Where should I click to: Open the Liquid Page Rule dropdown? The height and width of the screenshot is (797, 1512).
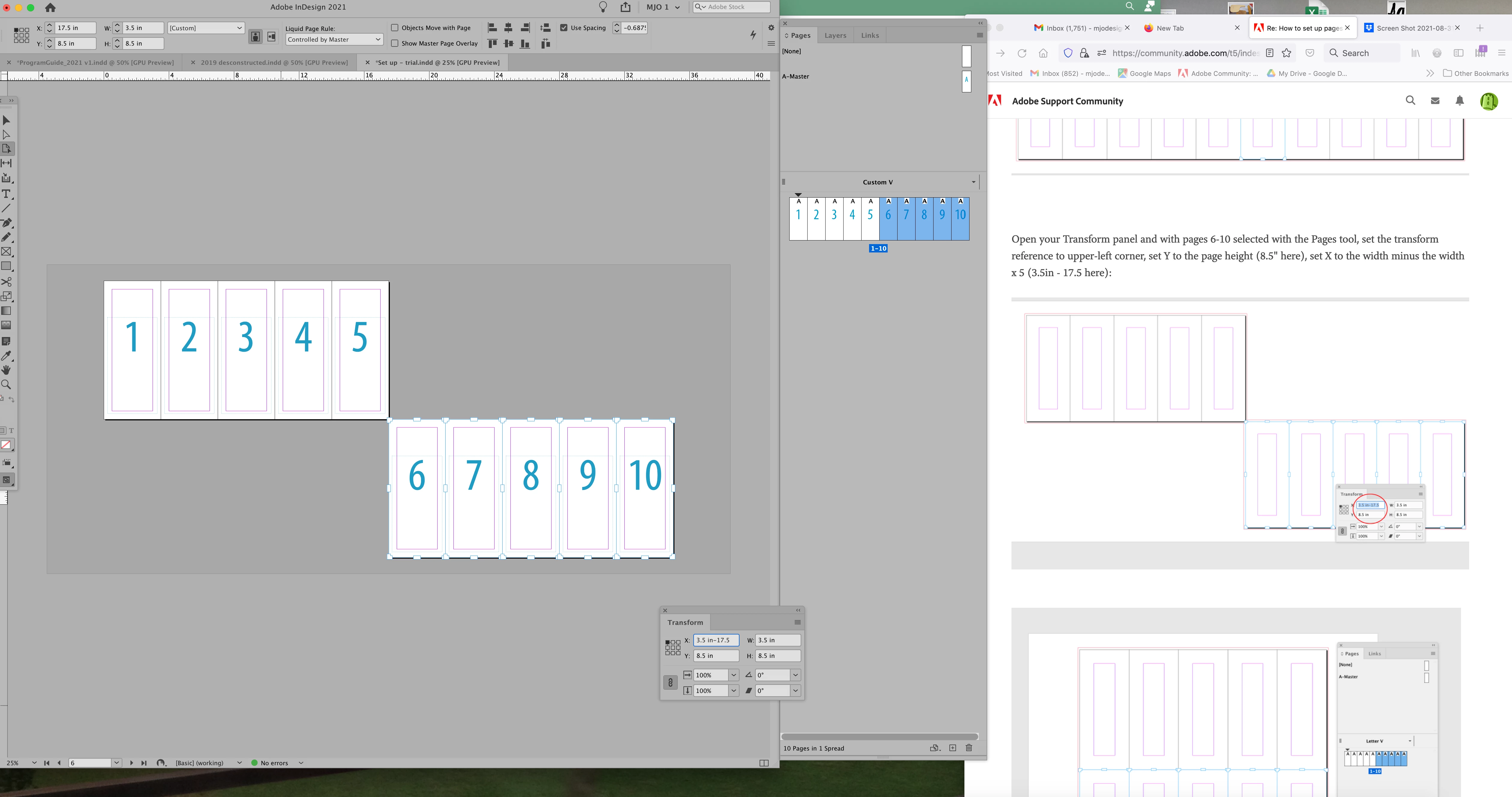(x=334, y=39)
